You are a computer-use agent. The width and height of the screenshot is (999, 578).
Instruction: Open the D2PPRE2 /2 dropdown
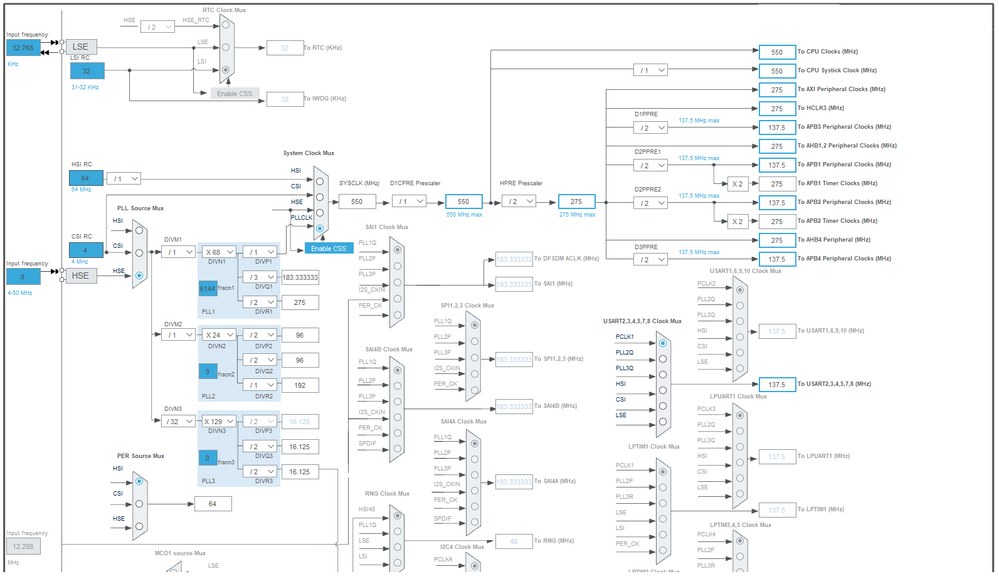[650, 203]
